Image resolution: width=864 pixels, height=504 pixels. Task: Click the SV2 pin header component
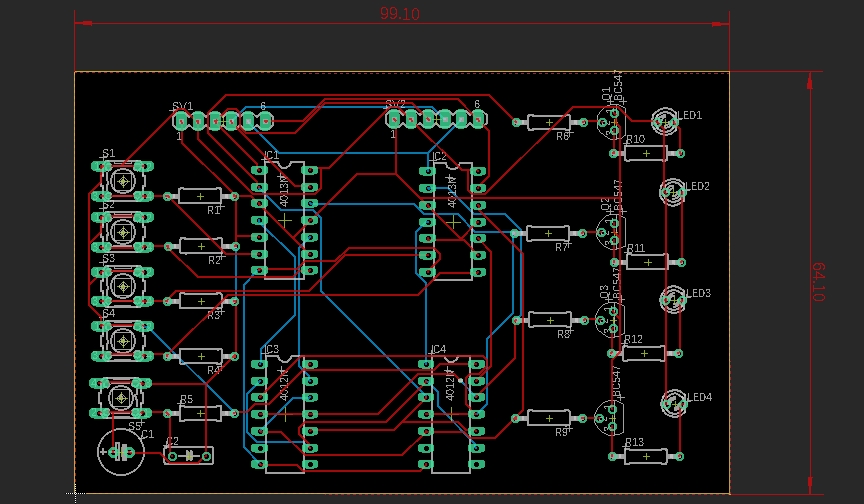coord(436,118)
